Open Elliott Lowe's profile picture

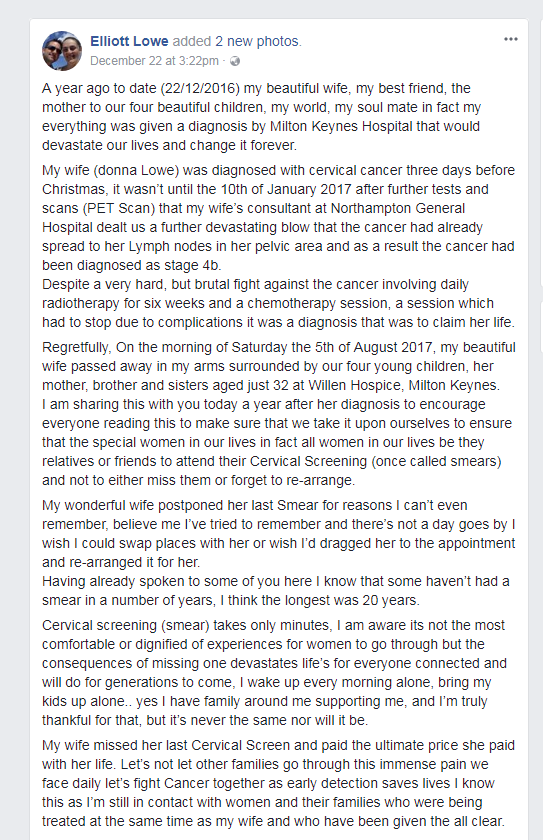click(62, 51)
